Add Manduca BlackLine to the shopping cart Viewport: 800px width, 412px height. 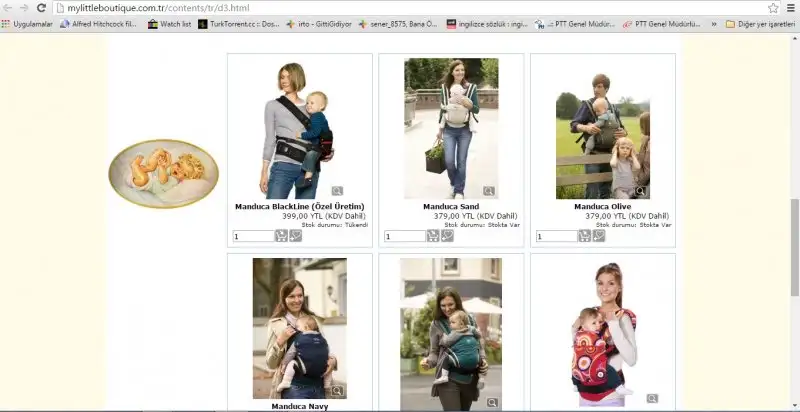tap(281, 236)
